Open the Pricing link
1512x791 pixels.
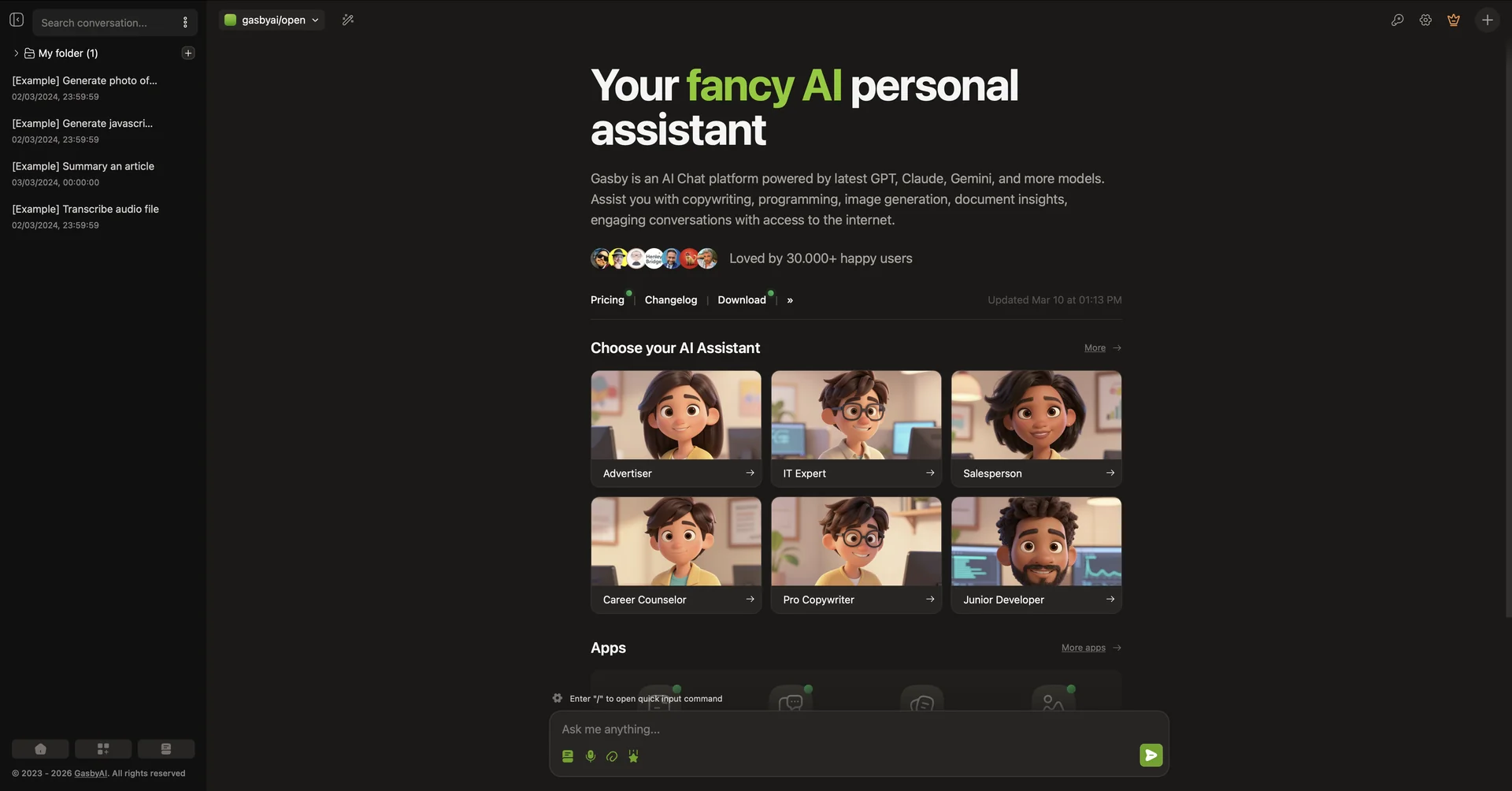pyautogui.click(x=607, y=300)
